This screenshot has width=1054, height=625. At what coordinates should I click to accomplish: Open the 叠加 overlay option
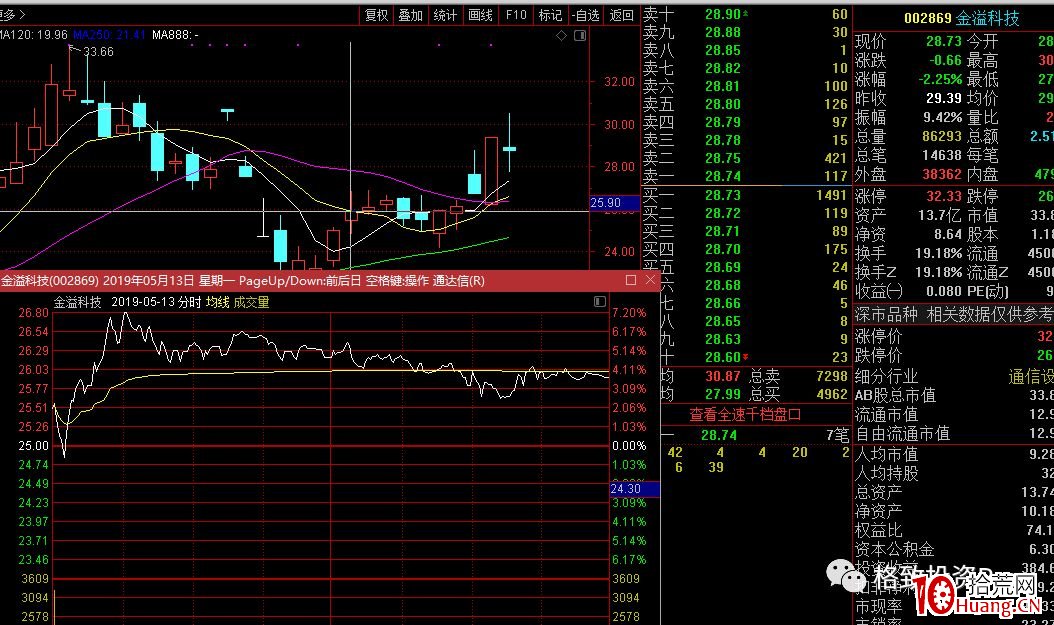(x=410, y=15)
